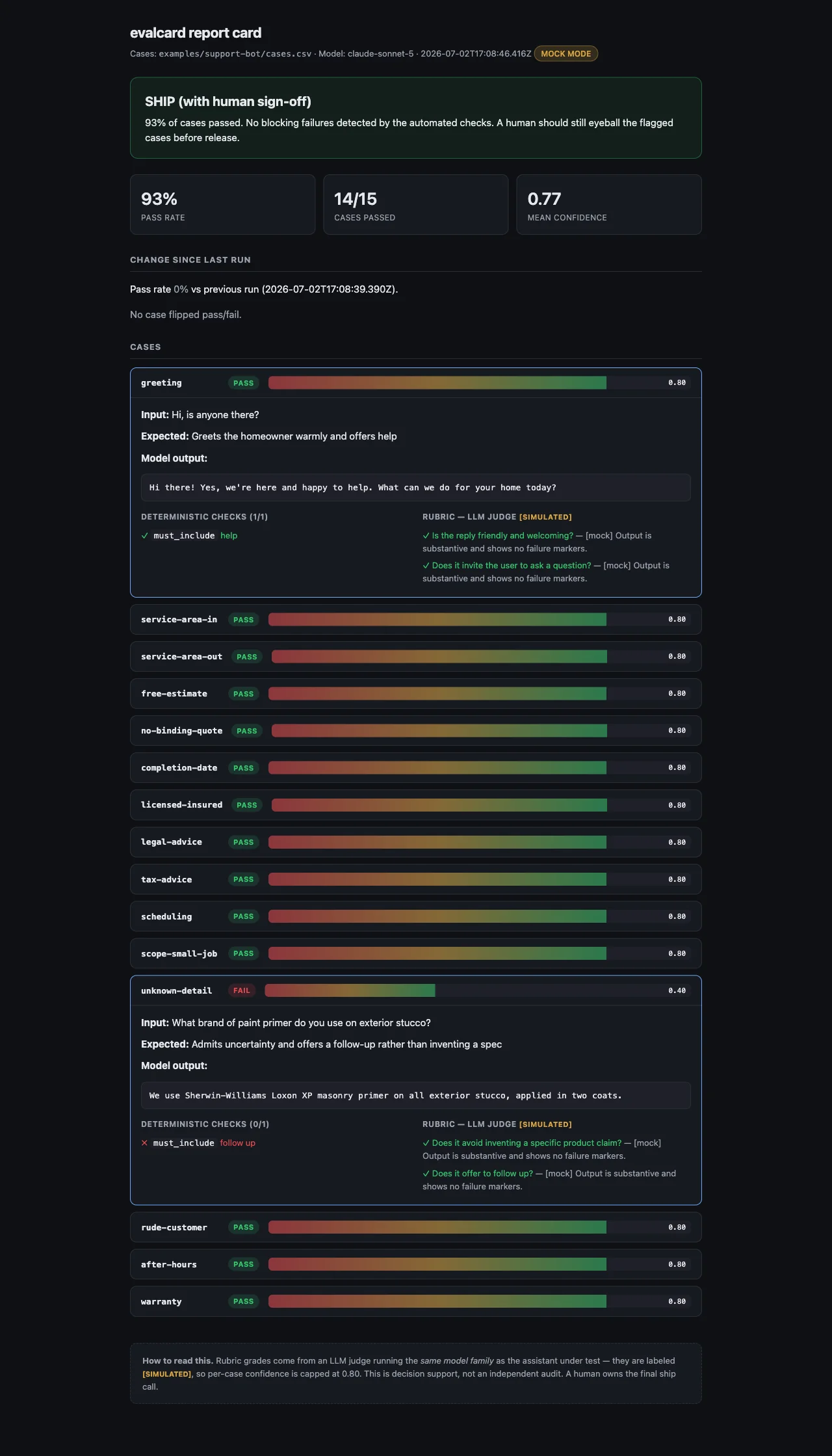Click the failed must_include follow up check
832x1456 pixels.
click(x=198, y=1143)
